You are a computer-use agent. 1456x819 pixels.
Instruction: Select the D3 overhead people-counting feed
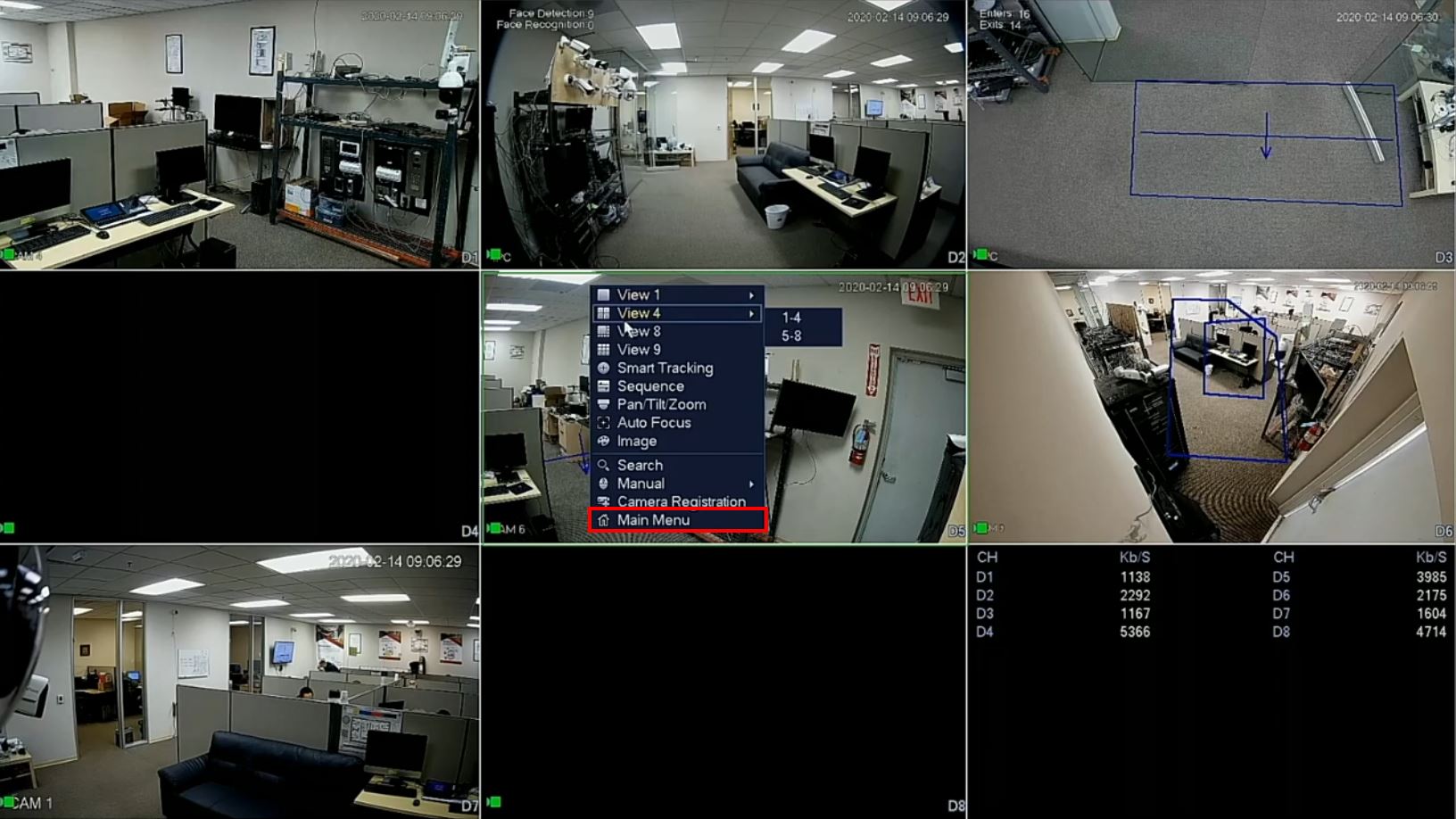(x=1212, y=134)
